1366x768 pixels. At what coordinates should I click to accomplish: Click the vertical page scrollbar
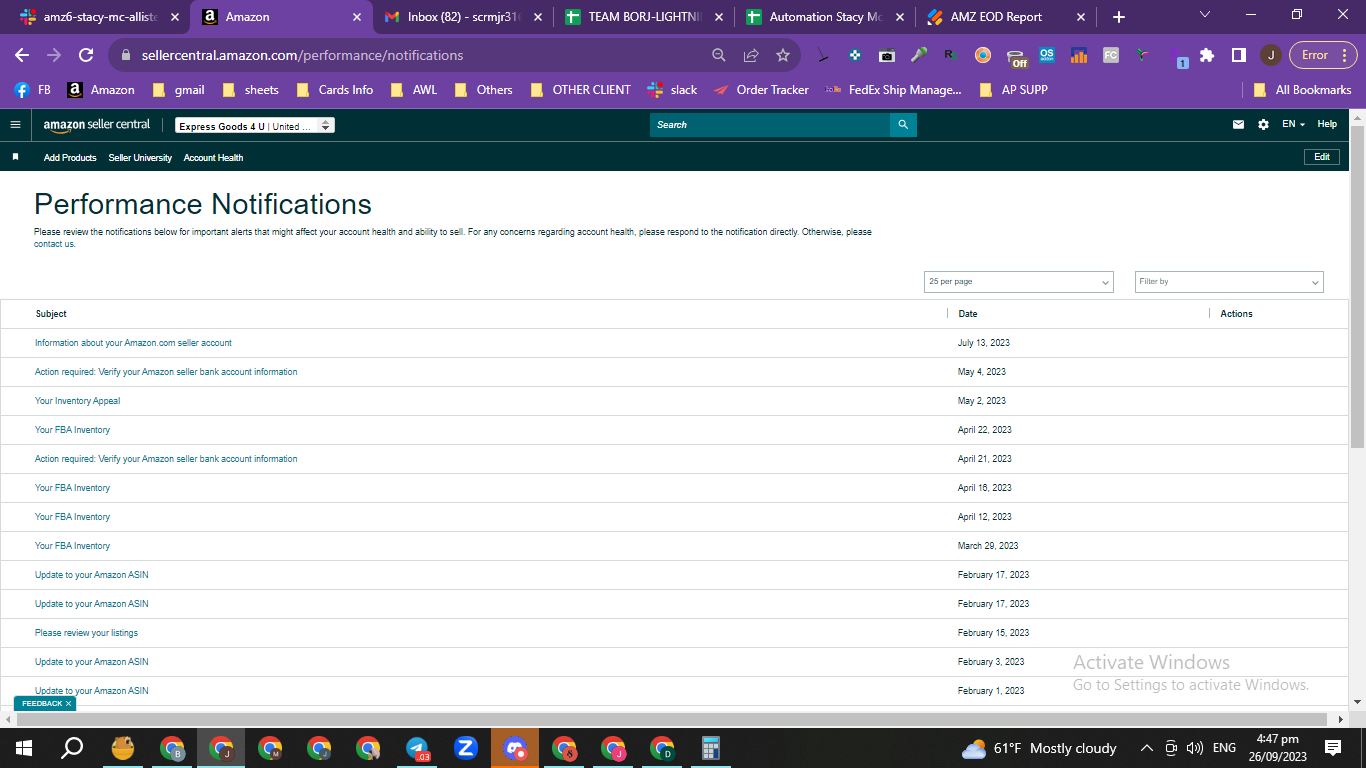(x=1357, y=285)
